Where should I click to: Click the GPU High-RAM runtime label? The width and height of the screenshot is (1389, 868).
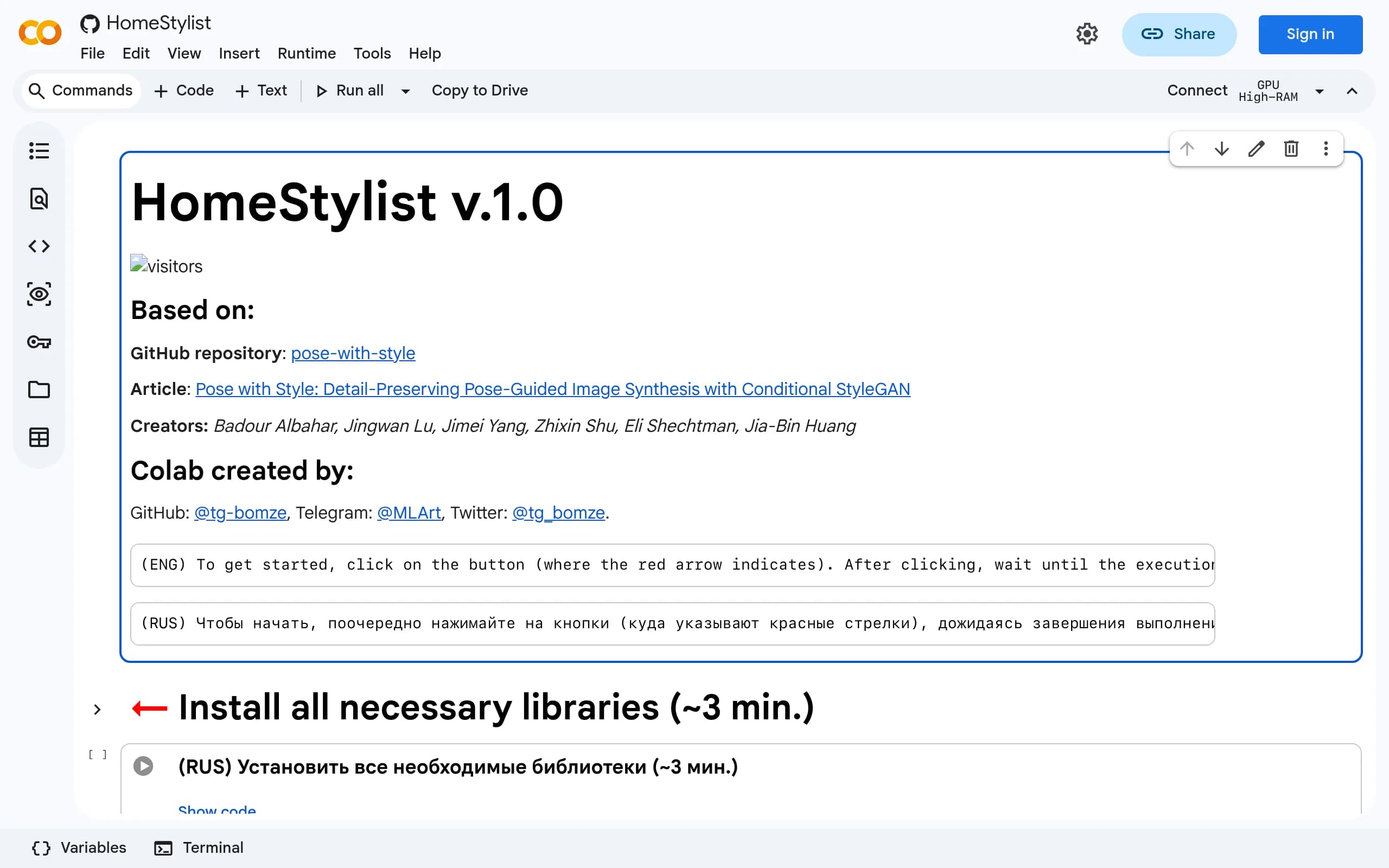[1268, 91]
